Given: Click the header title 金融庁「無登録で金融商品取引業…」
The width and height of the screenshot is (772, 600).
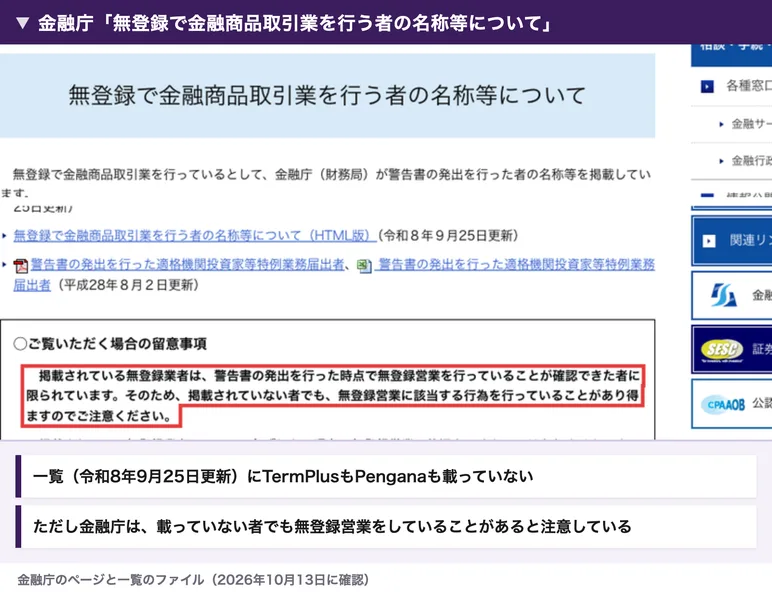Looking at the screenshot, I should click(295, 23).
